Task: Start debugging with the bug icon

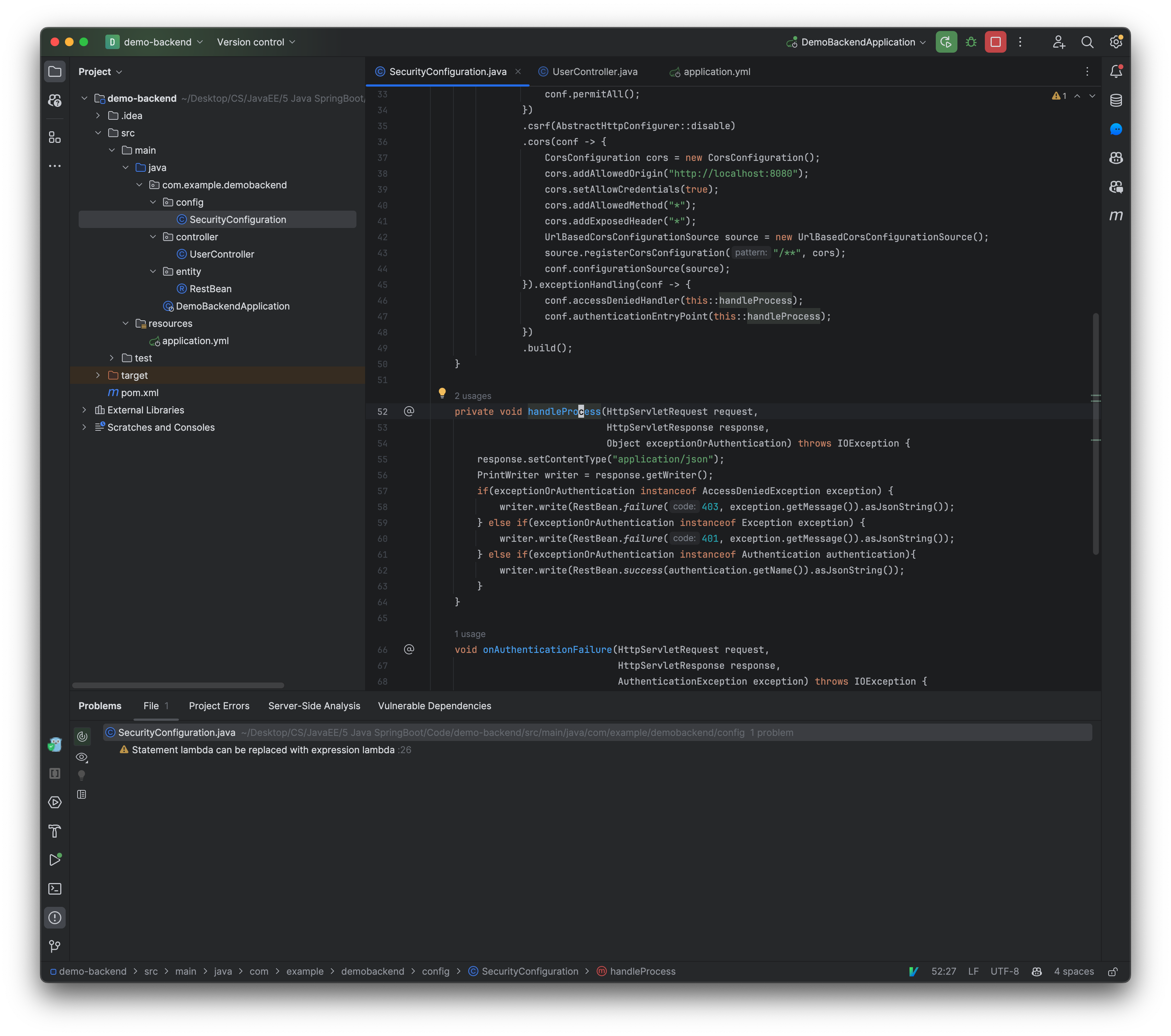Action: pyautogui.click(x=971, y=42)
